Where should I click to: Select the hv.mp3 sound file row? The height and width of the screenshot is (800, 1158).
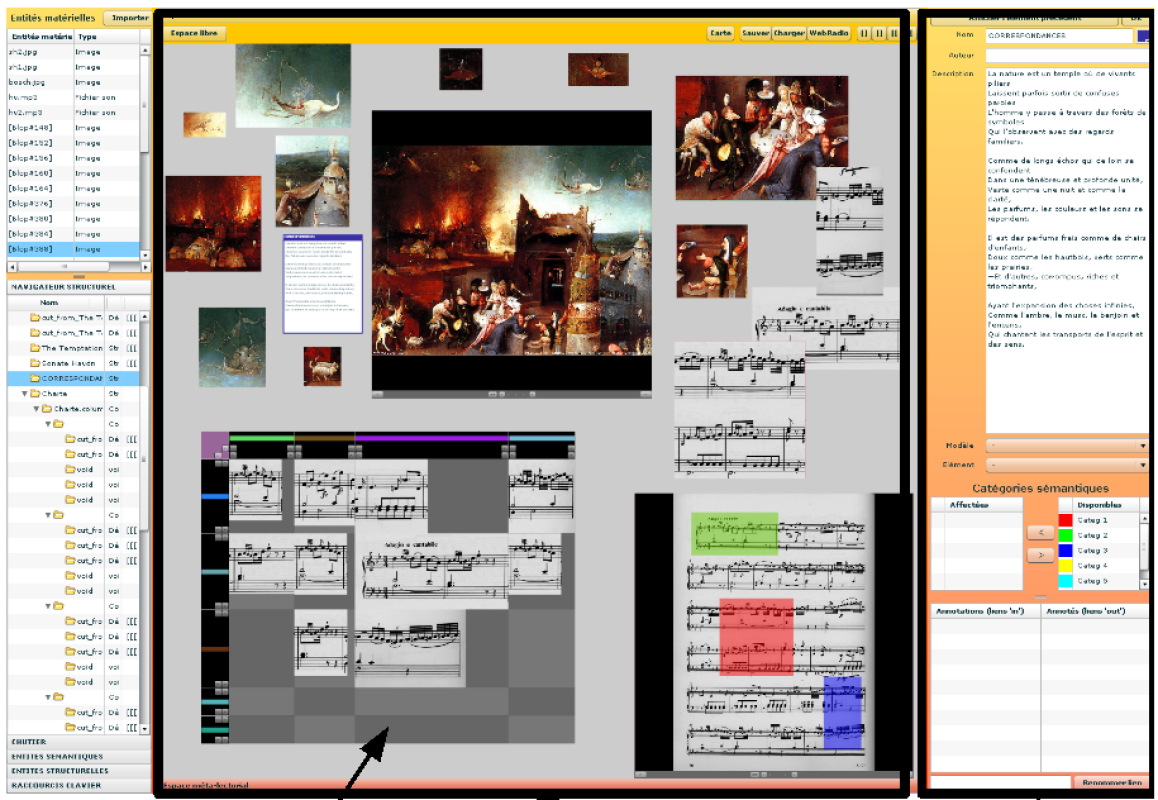coord(73,98)
